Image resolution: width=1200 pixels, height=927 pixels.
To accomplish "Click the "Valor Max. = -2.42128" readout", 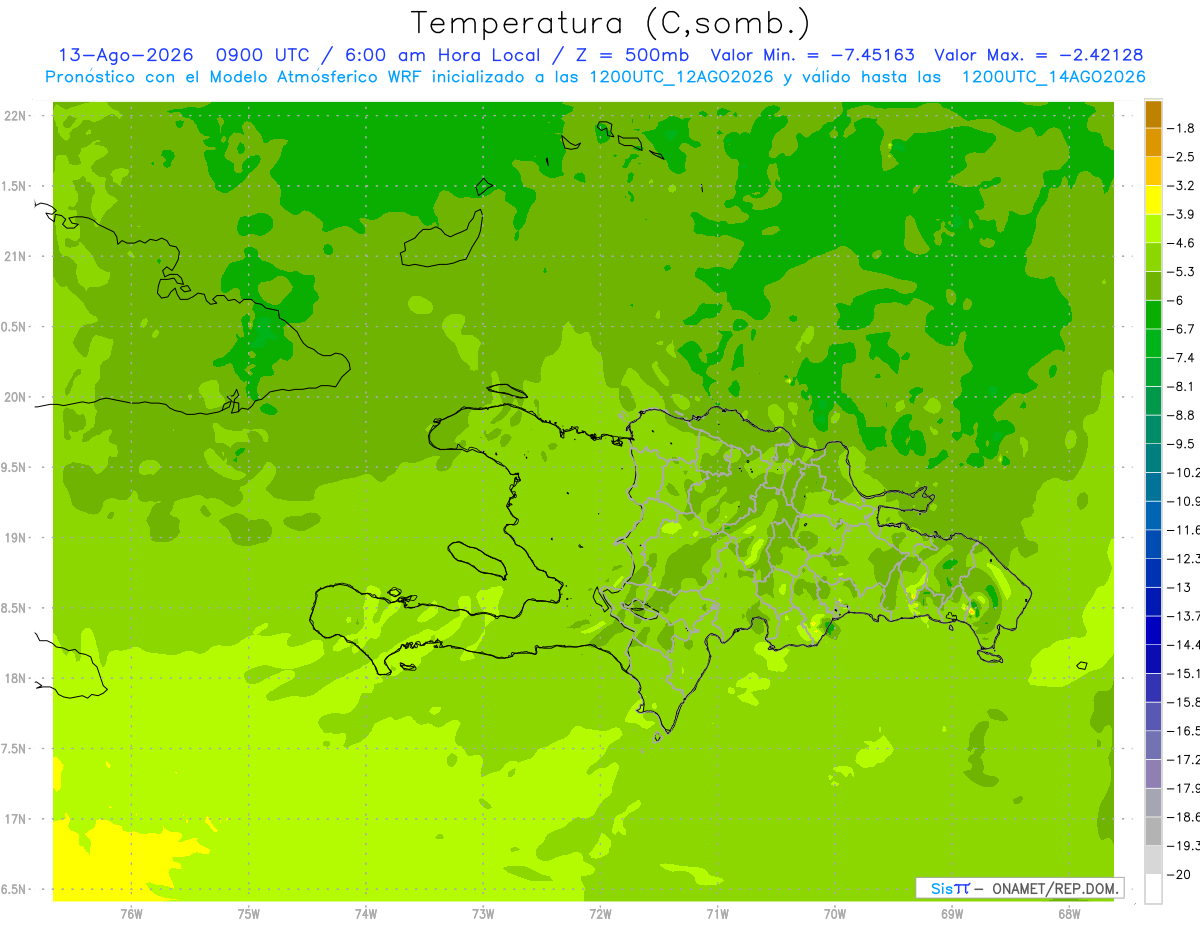I will coord(1039,55).
